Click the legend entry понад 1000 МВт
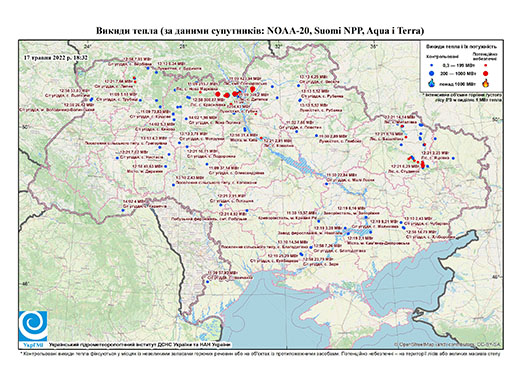Viewport: 520px width, 368px height. (459, 83)
